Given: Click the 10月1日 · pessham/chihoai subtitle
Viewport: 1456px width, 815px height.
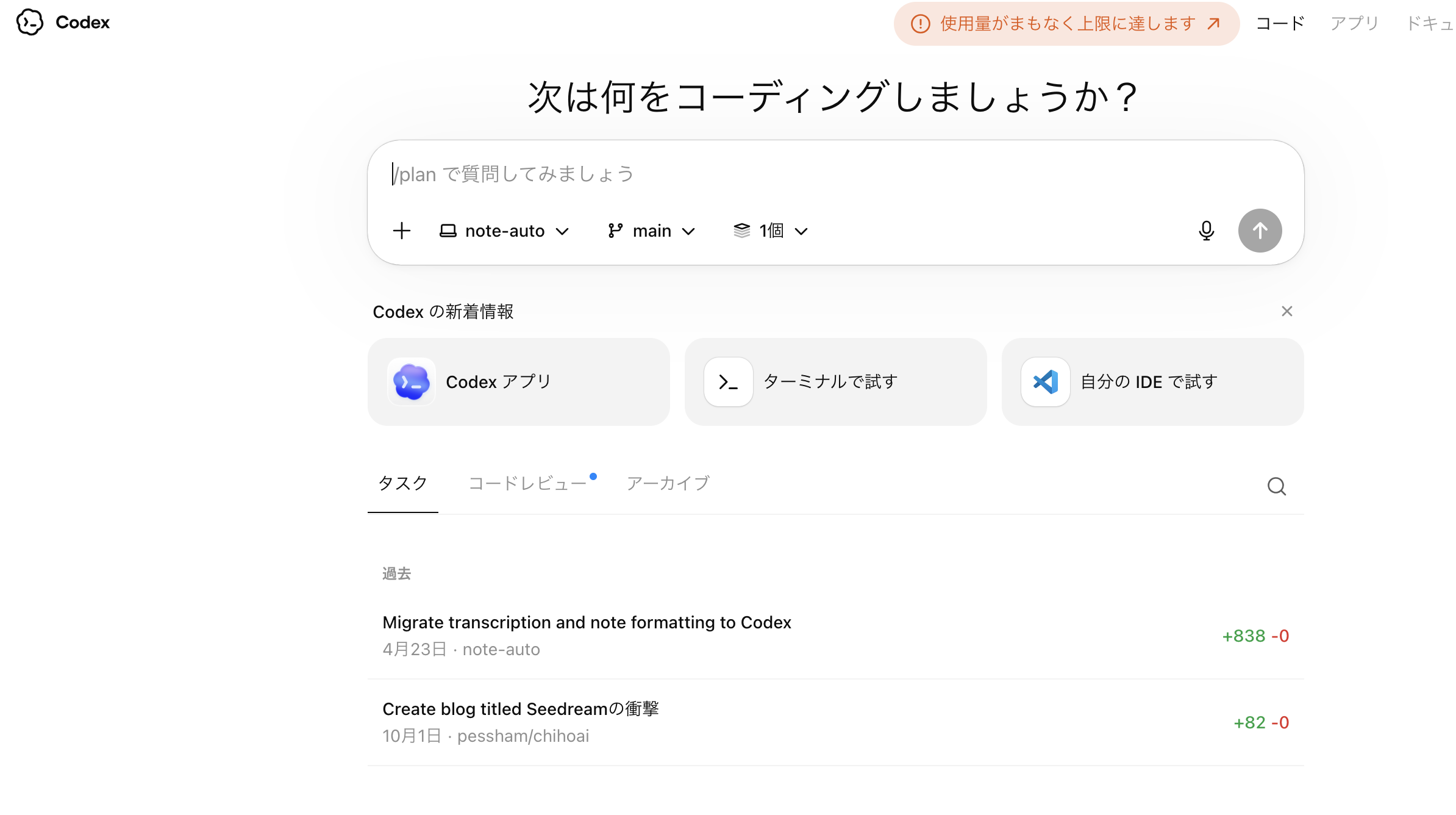Looking at the screenshot, I should (485, 736).
